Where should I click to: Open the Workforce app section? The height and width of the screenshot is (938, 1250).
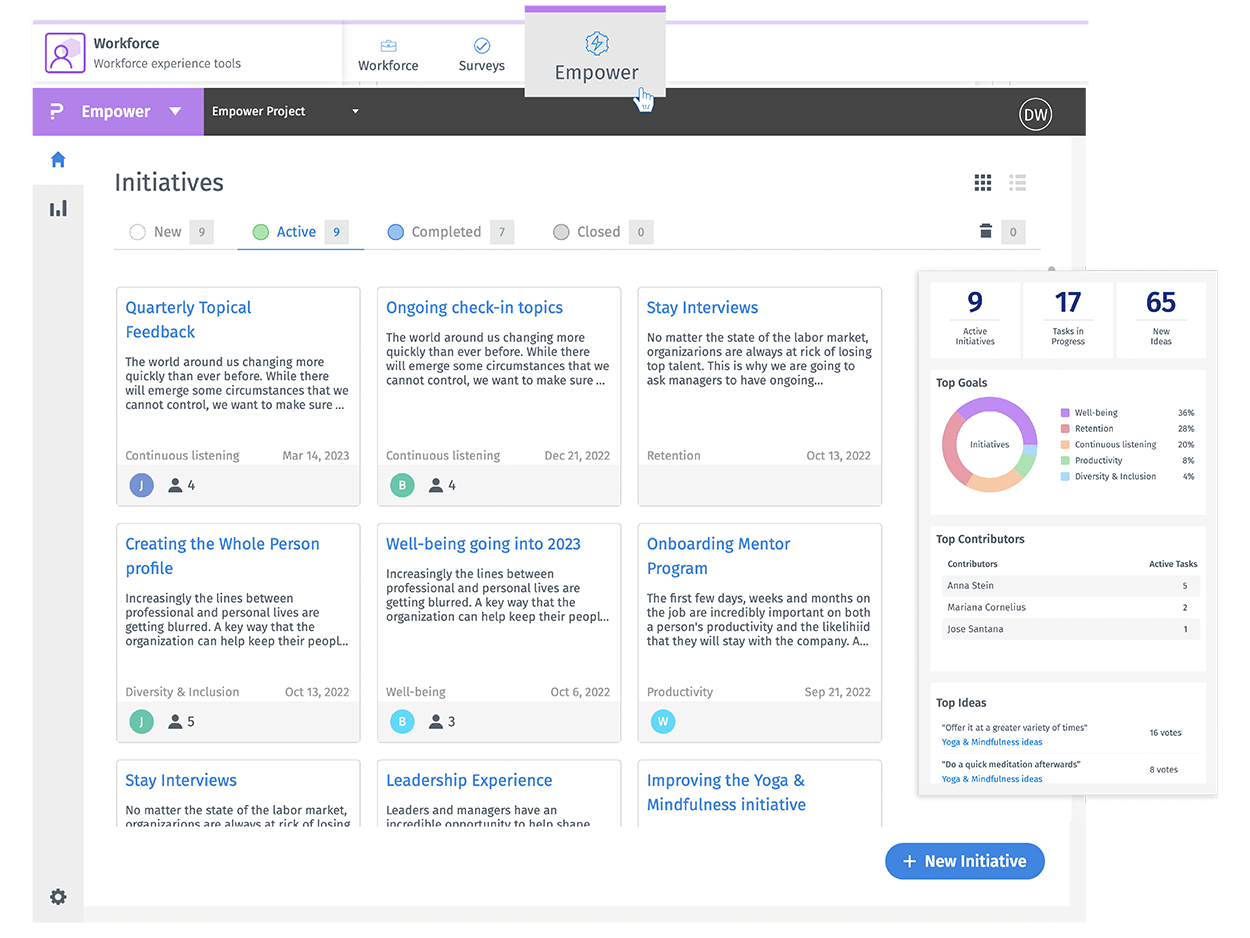388,53
